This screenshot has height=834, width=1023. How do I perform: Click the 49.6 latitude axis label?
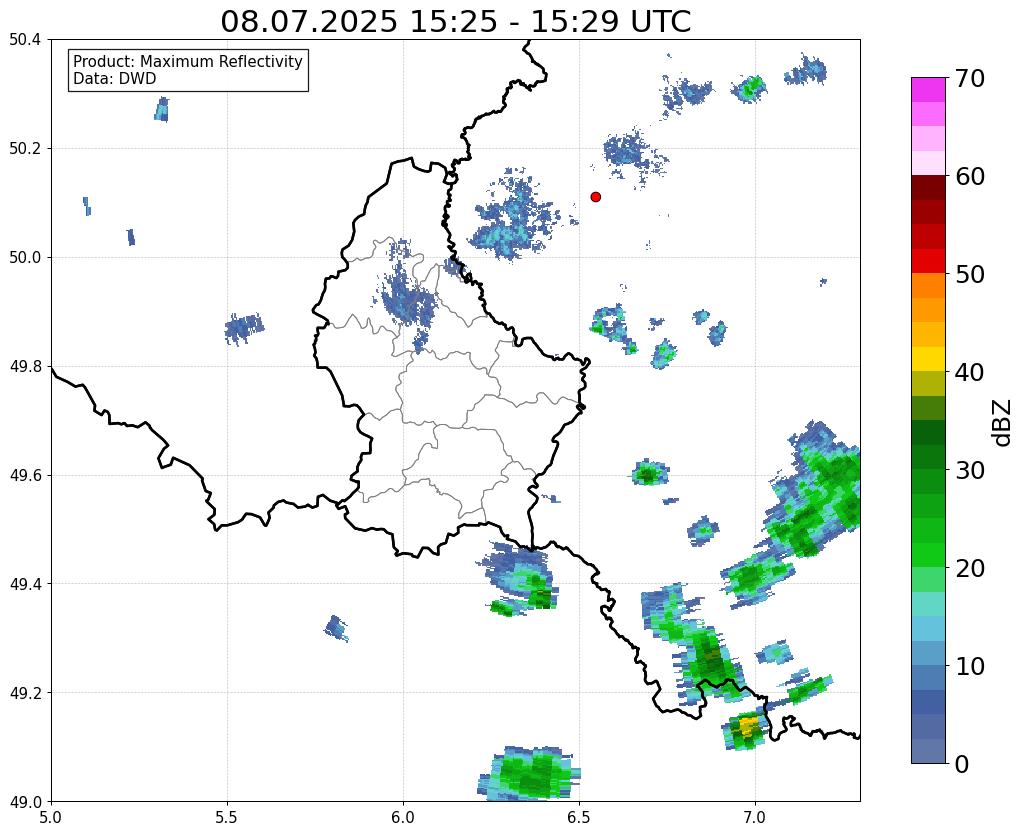point(25,475)
